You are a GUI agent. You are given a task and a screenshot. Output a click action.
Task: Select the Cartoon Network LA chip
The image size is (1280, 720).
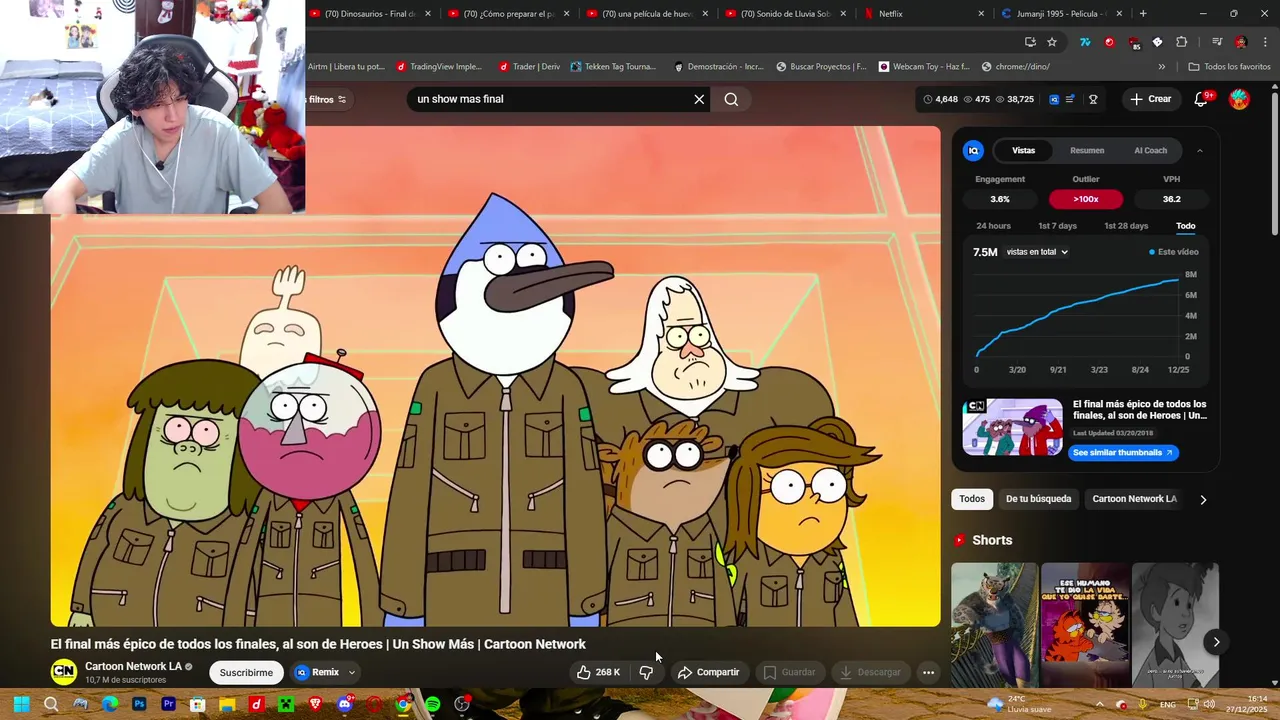[1134, 499]
